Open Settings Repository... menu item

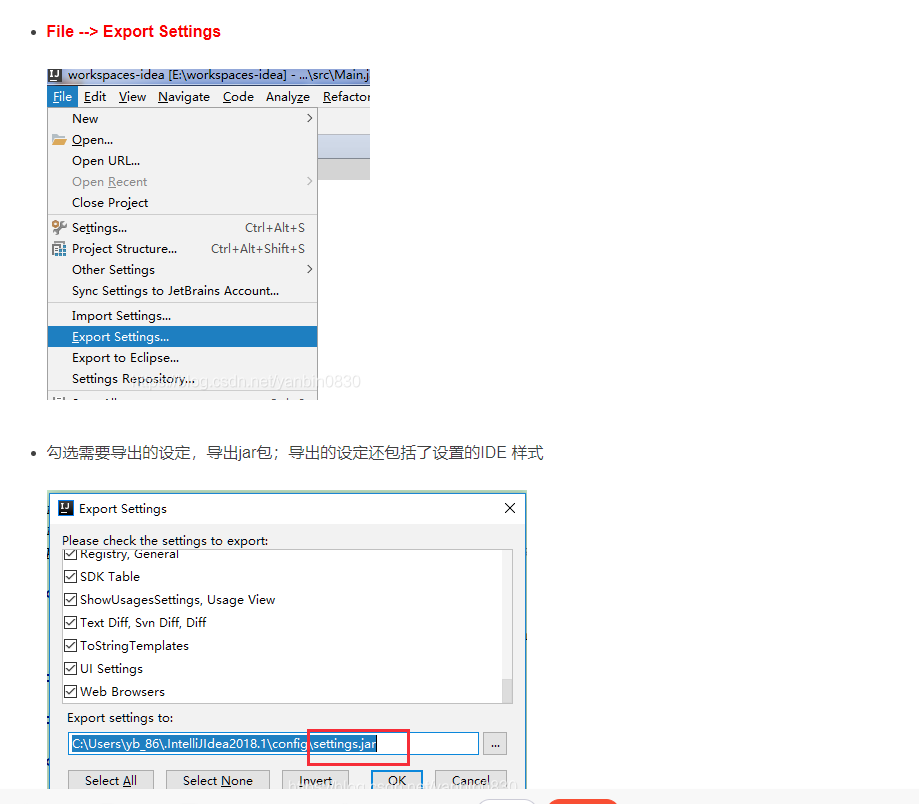coord(182,379)
